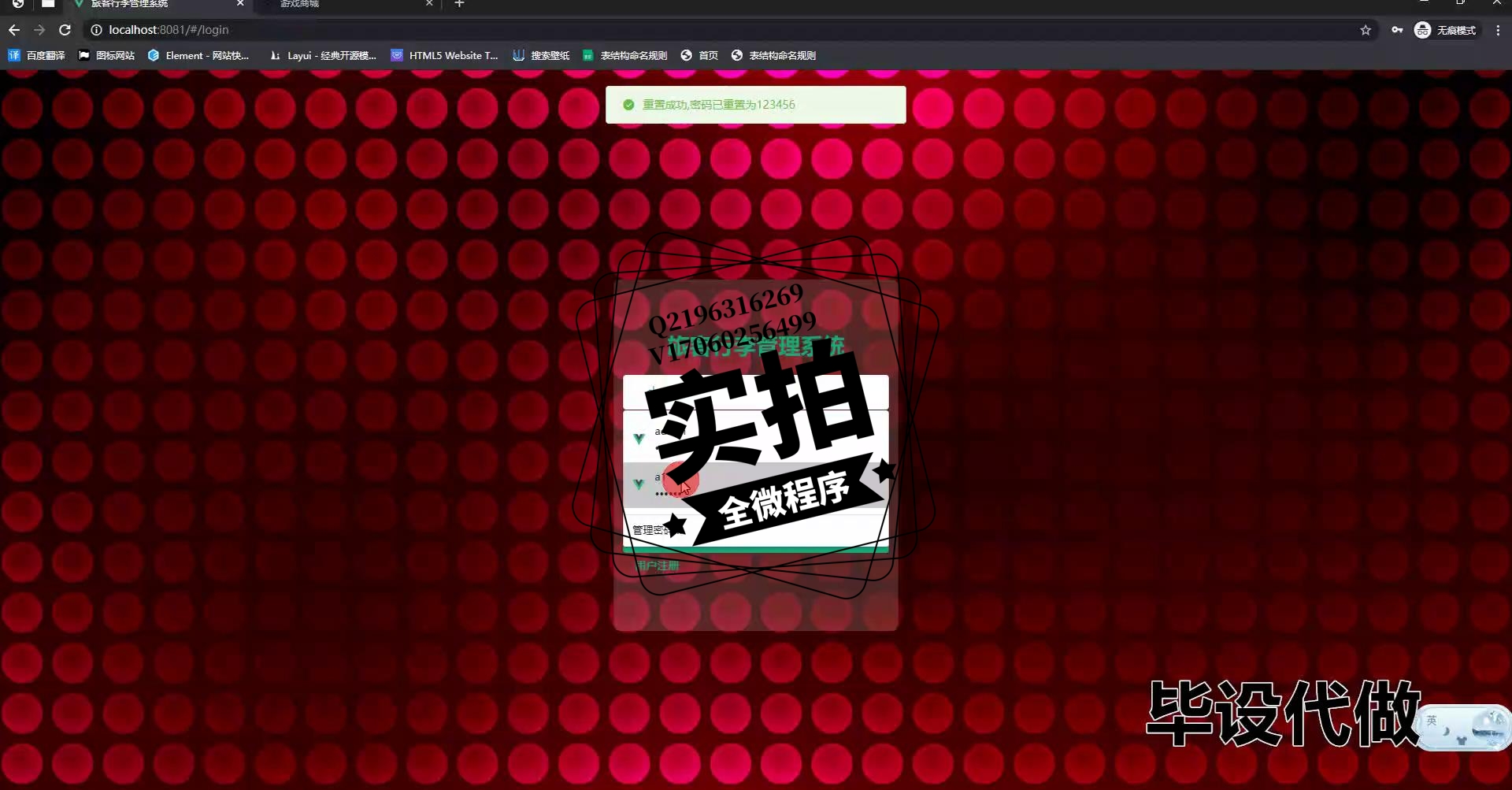Click the username input field
Image resolution: width=1512 pixels, height=790 pixels.
pyautogui.click(x=756, y=392)
